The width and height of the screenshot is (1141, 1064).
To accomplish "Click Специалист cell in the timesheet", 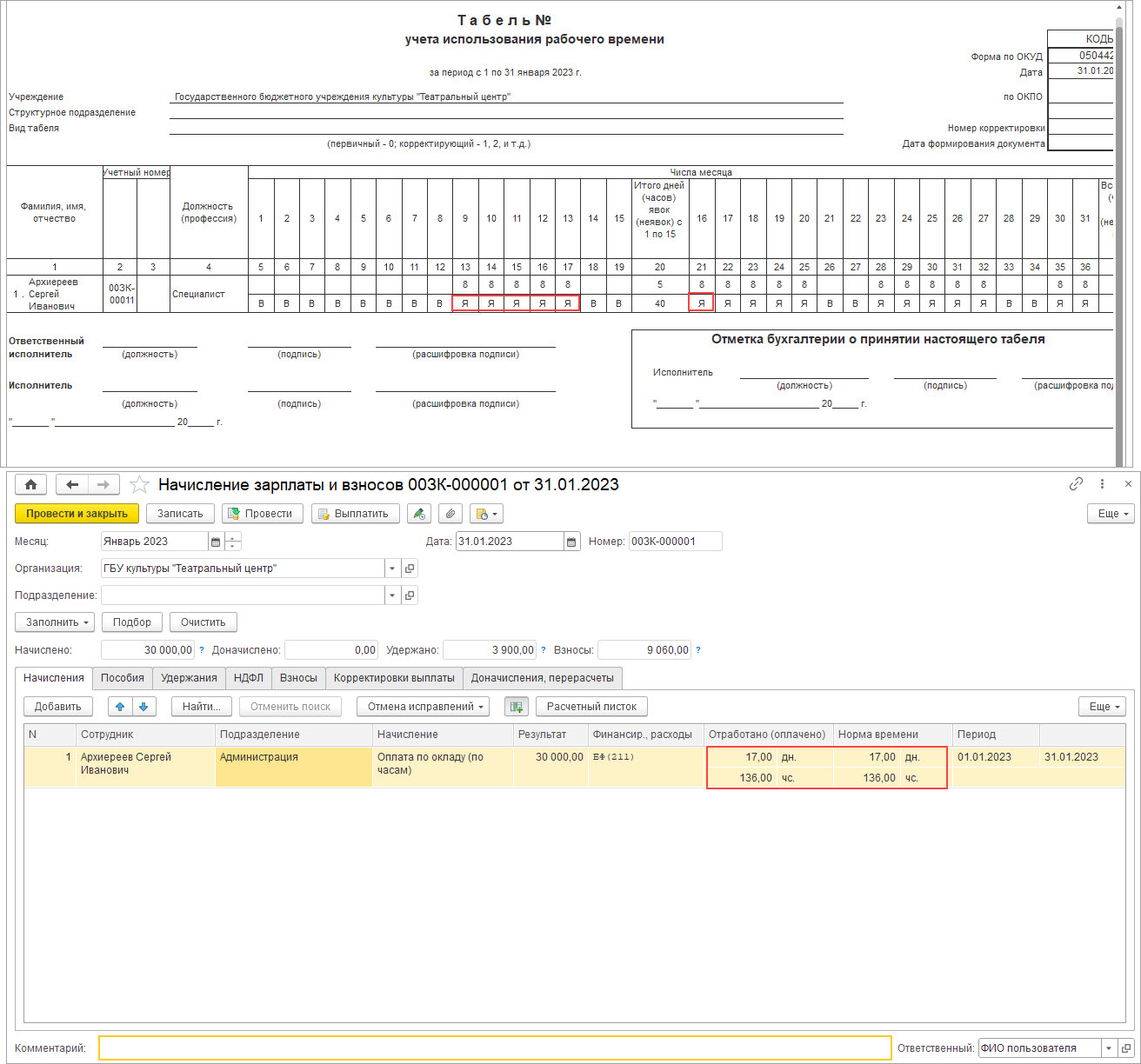I will tap(209, 294).
